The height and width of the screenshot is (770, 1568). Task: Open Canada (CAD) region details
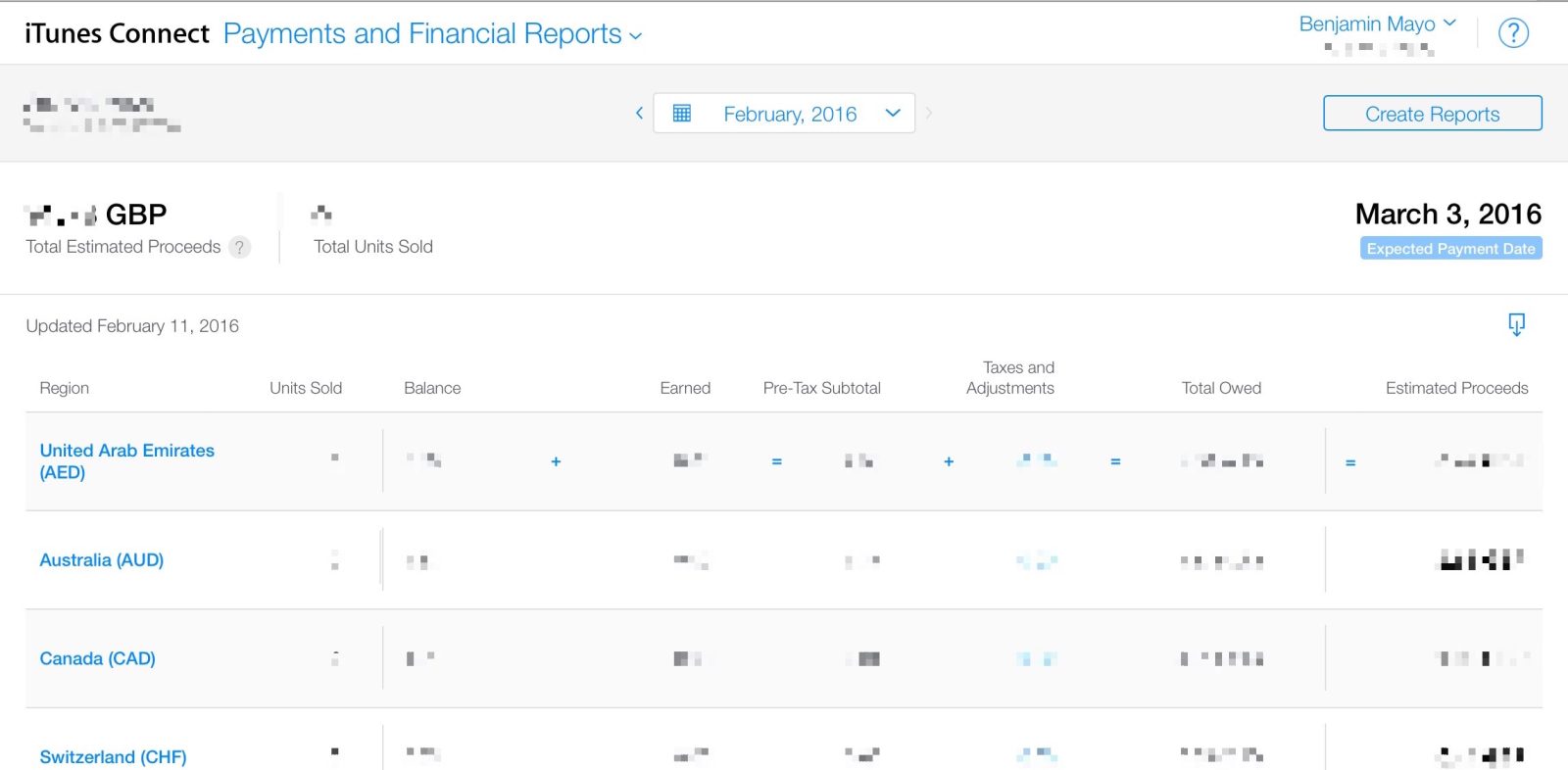(x=97, y=658)
